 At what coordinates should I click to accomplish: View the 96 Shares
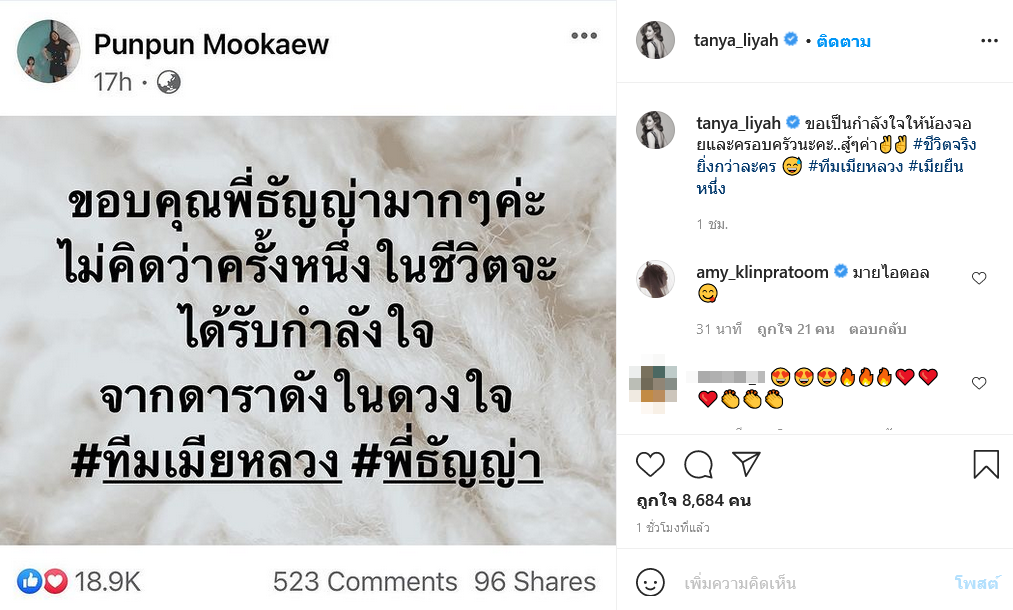535,582
